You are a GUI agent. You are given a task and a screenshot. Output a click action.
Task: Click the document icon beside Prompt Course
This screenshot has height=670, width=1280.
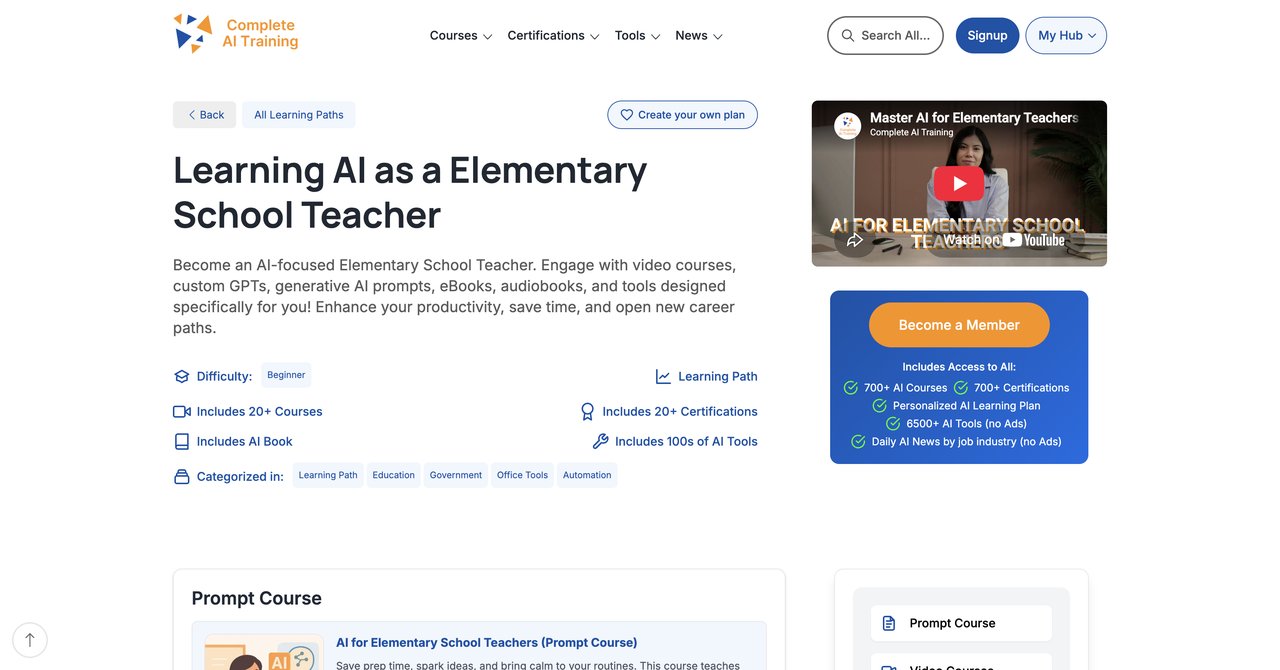(x=889, y=623)
